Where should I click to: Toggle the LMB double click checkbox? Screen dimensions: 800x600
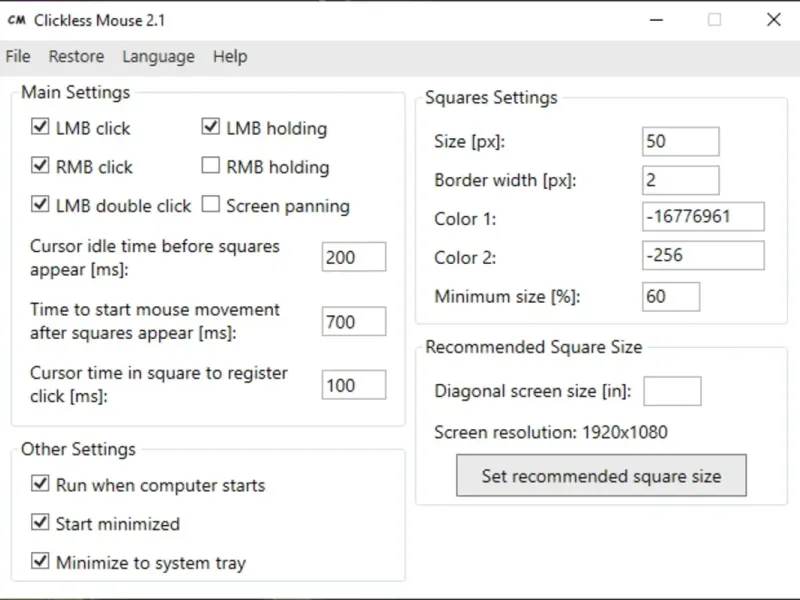coord(40,205)
